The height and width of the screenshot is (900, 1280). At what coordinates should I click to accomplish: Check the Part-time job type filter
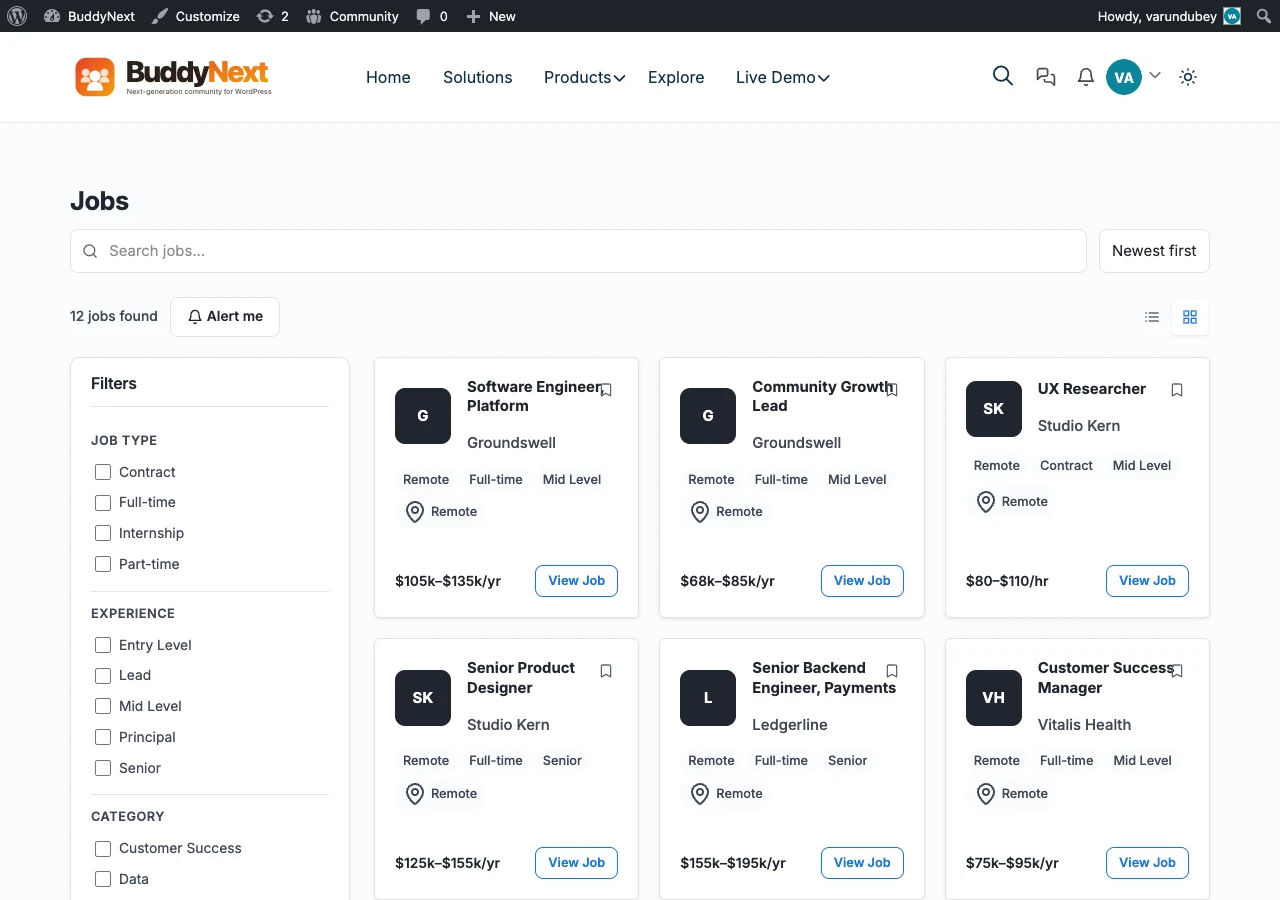[102, 564]
